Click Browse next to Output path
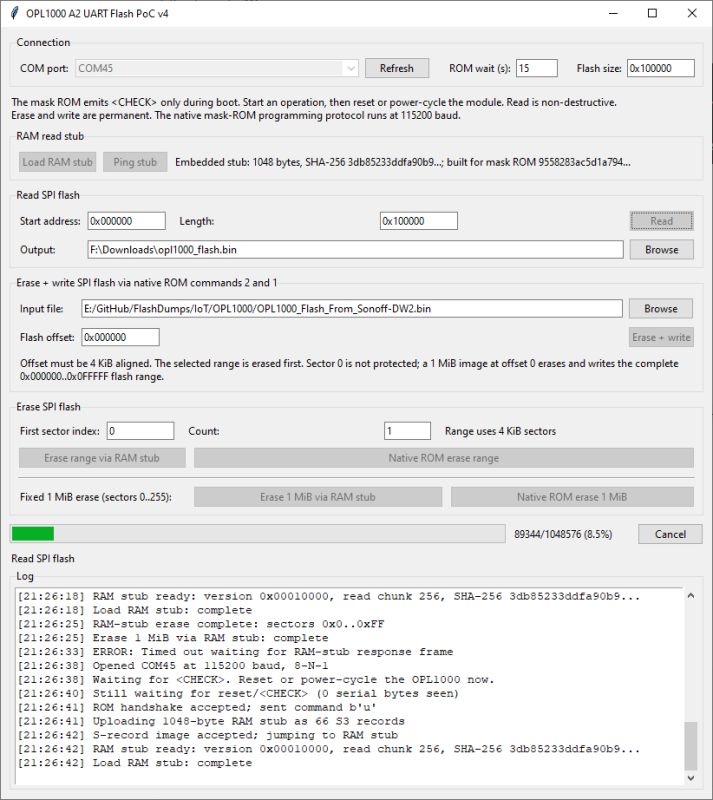 click(661, 249)
